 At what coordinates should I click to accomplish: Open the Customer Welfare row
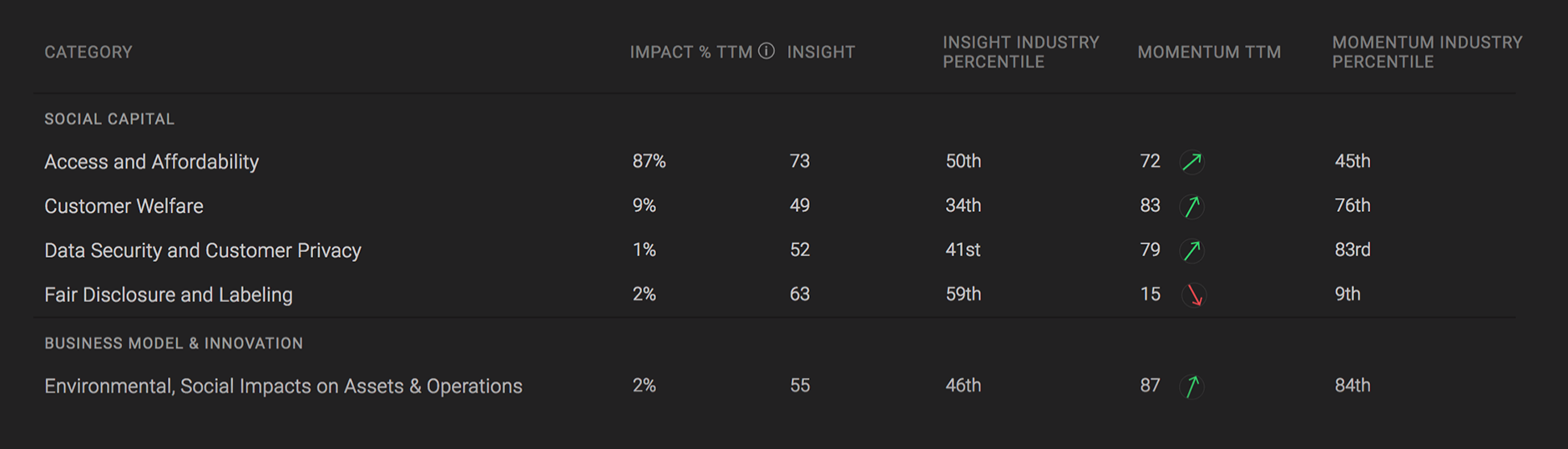(x=124, y=205)
